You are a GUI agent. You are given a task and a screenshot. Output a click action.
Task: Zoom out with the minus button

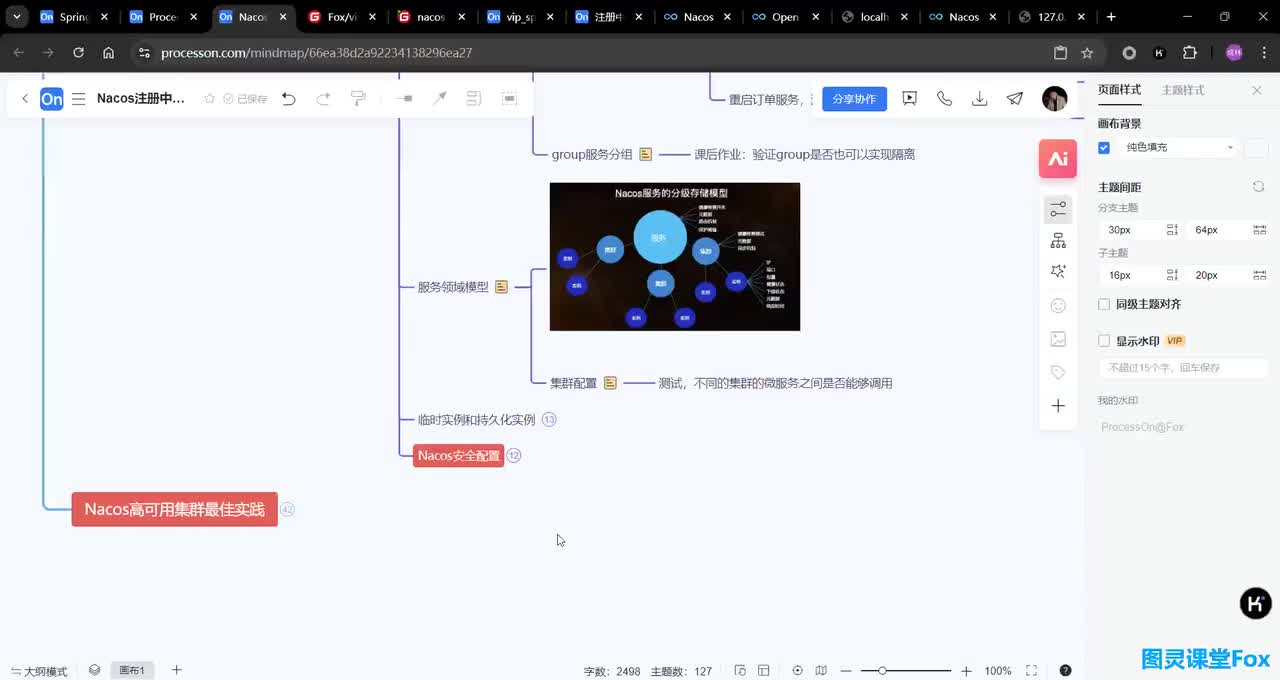point(846,671)
